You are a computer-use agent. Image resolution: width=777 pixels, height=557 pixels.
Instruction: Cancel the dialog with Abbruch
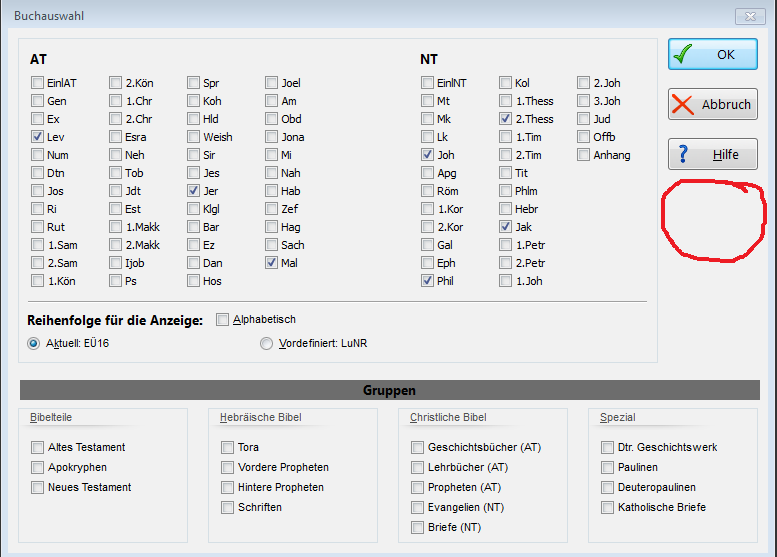coord(713,104)
